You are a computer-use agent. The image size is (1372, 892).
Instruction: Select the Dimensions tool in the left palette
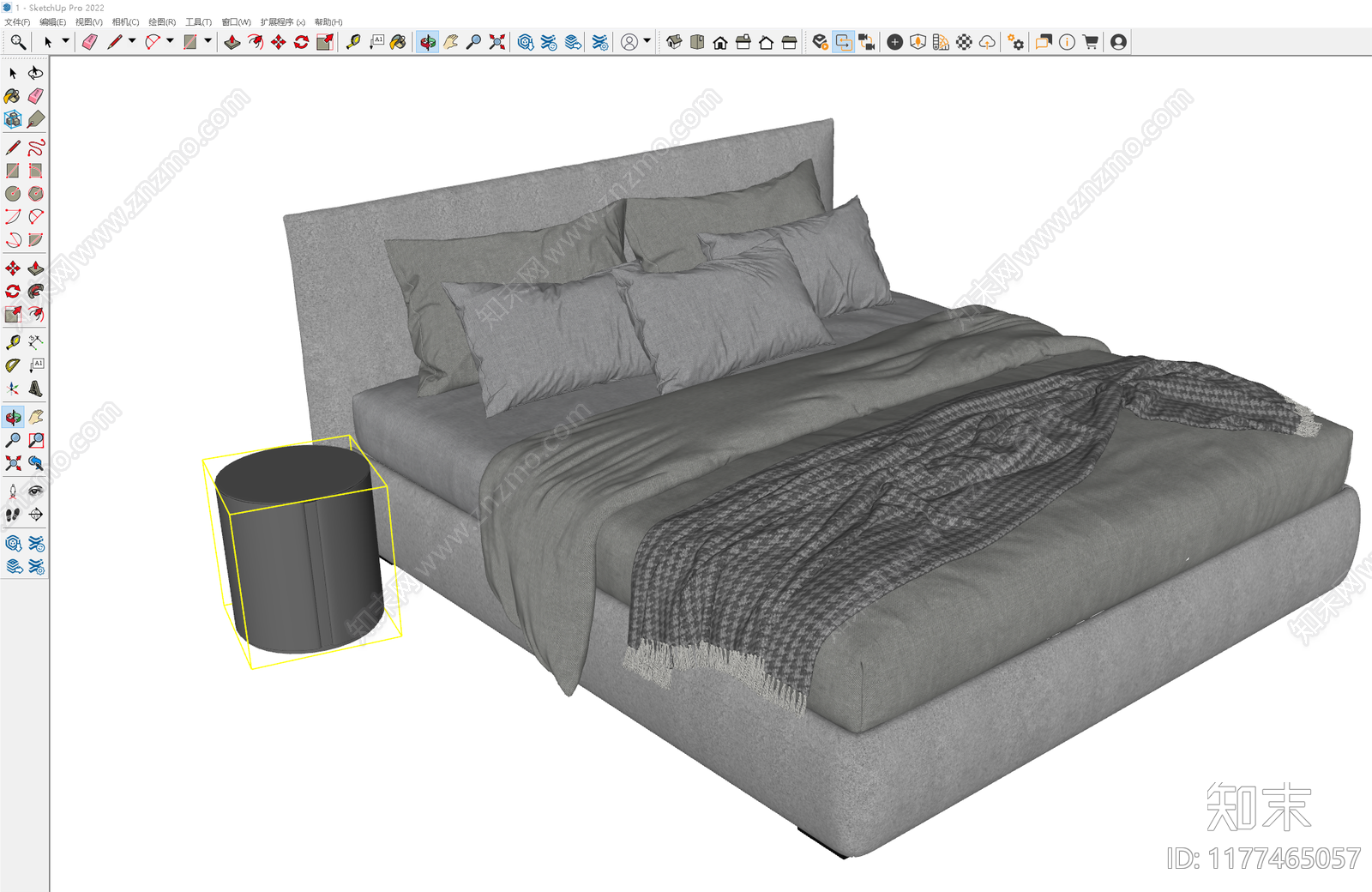pos(35,342)
